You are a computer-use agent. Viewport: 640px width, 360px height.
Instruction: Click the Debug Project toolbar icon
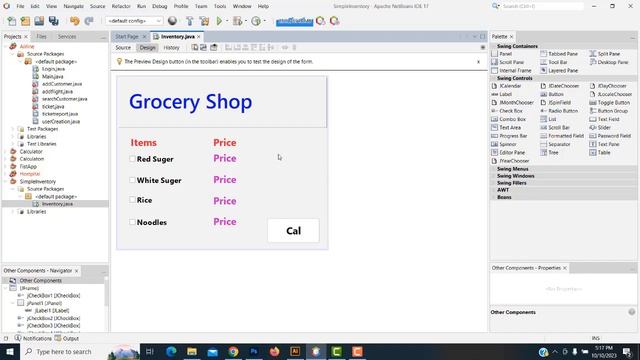[x=237, y=21]
